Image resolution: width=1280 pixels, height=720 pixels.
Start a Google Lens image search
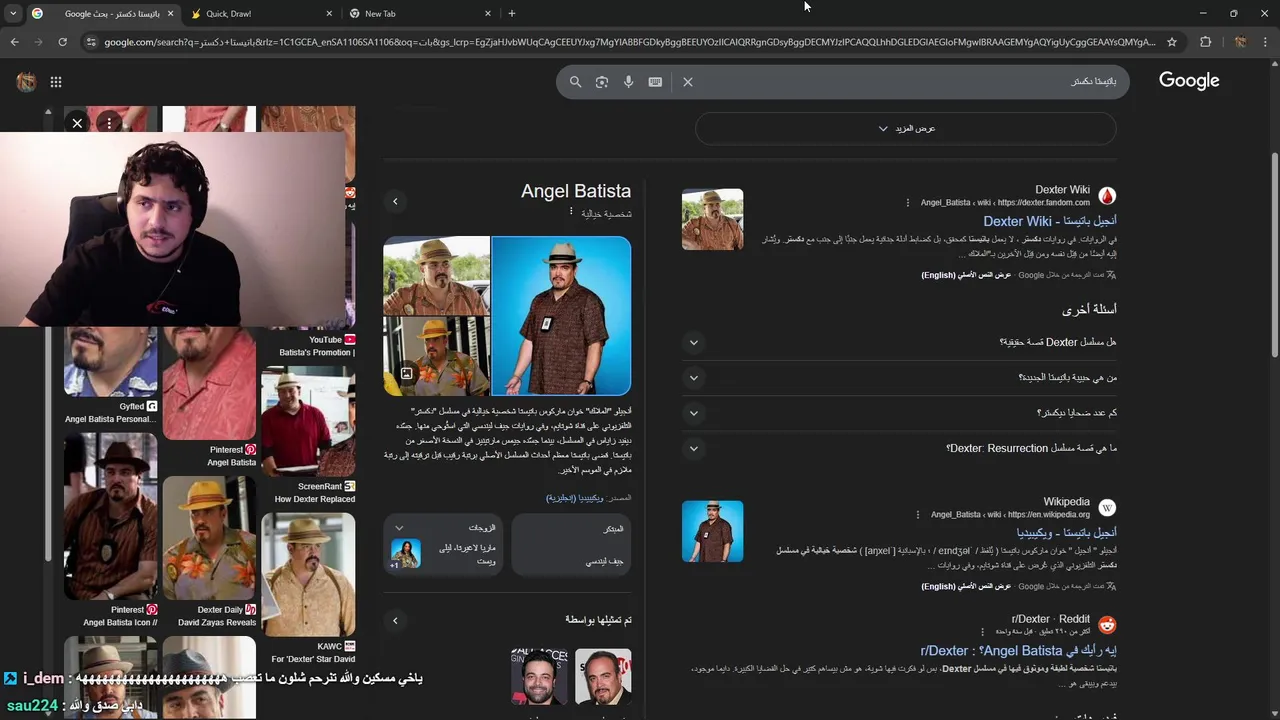click(601, 82)
